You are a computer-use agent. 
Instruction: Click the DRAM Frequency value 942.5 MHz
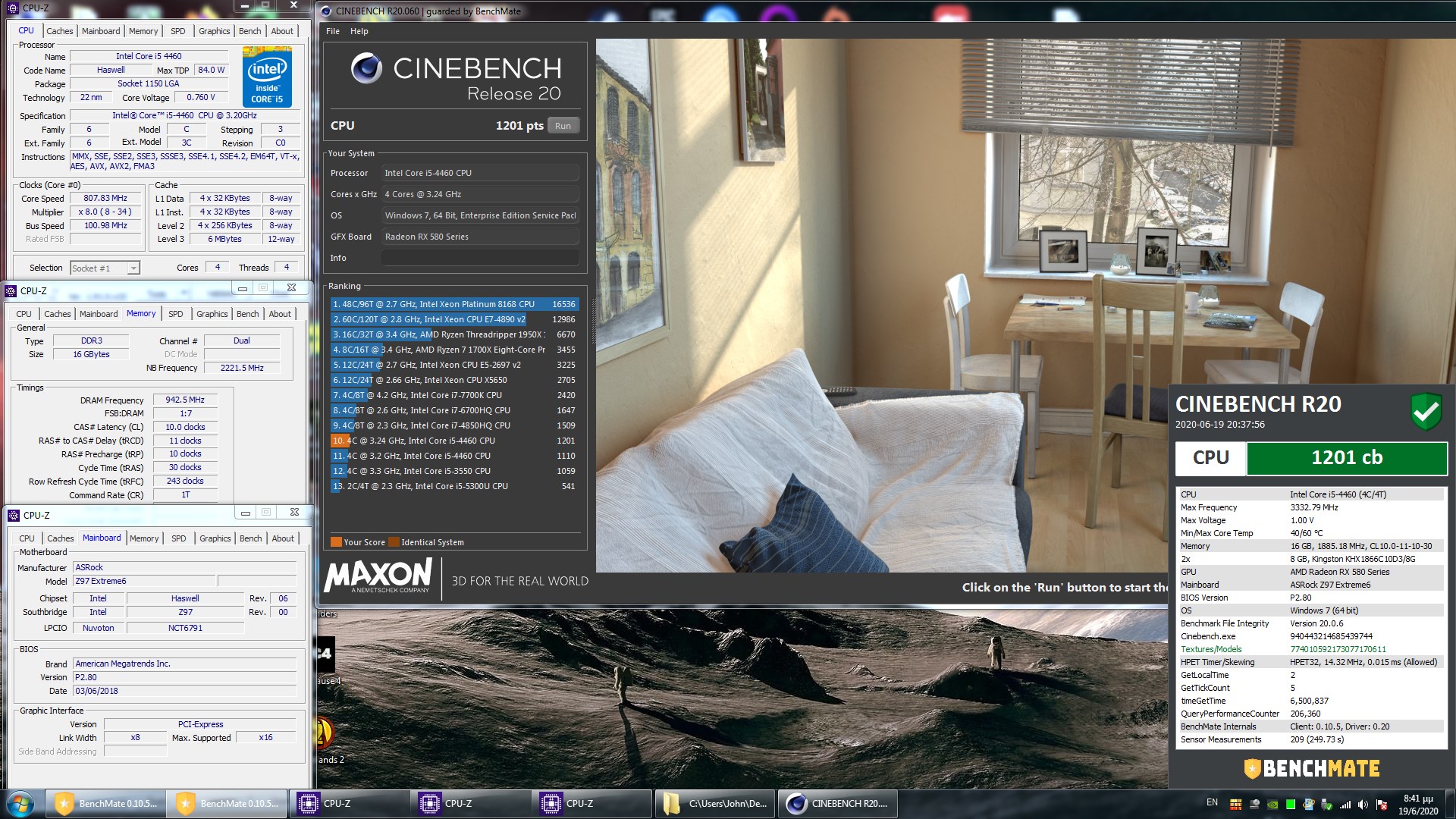(x=185, y=400)
